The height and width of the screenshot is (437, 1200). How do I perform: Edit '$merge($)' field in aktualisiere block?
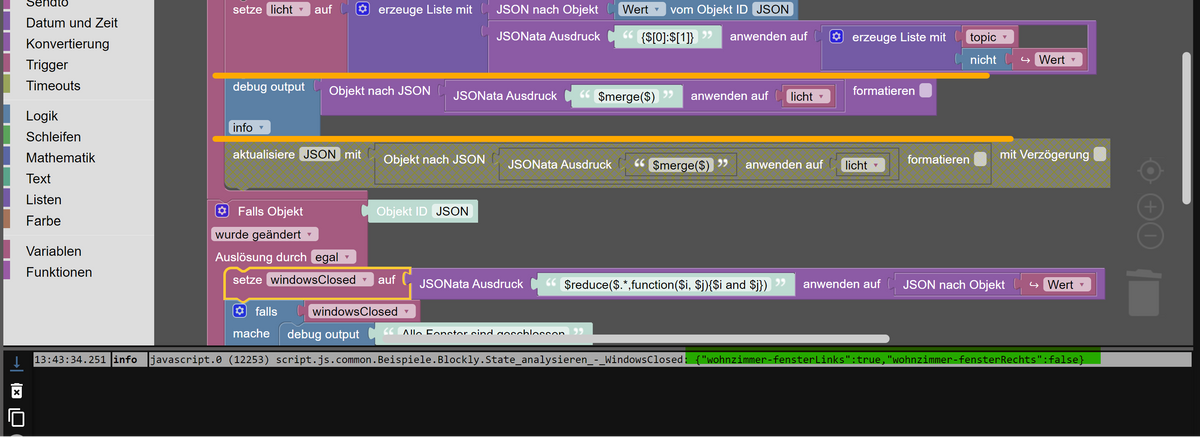680,165
